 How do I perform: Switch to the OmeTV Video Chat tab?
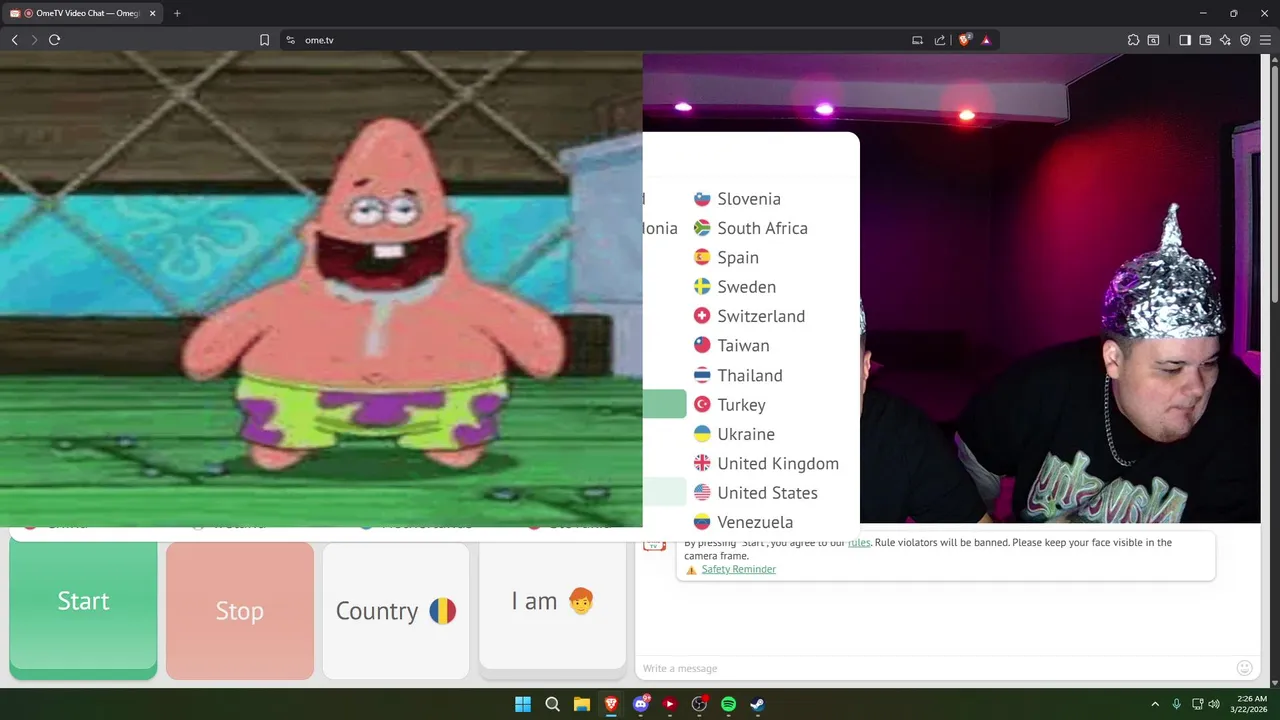tap(85, 13)
